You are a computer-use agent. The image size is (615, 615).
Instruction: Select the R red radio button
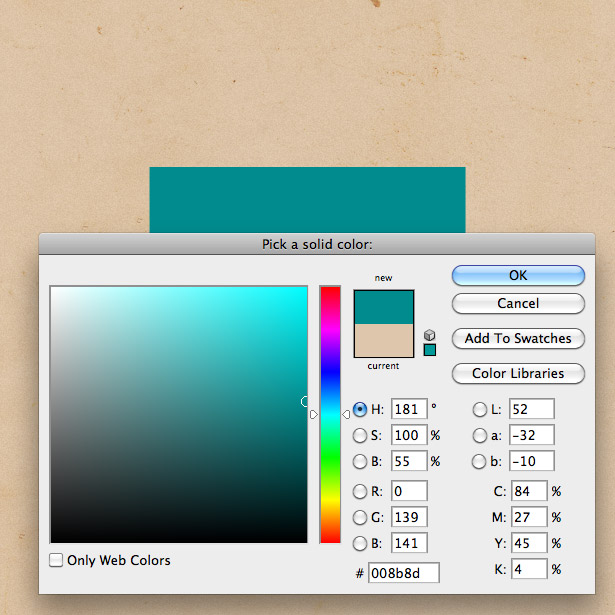pyautogui.click(x=360, y=491)
